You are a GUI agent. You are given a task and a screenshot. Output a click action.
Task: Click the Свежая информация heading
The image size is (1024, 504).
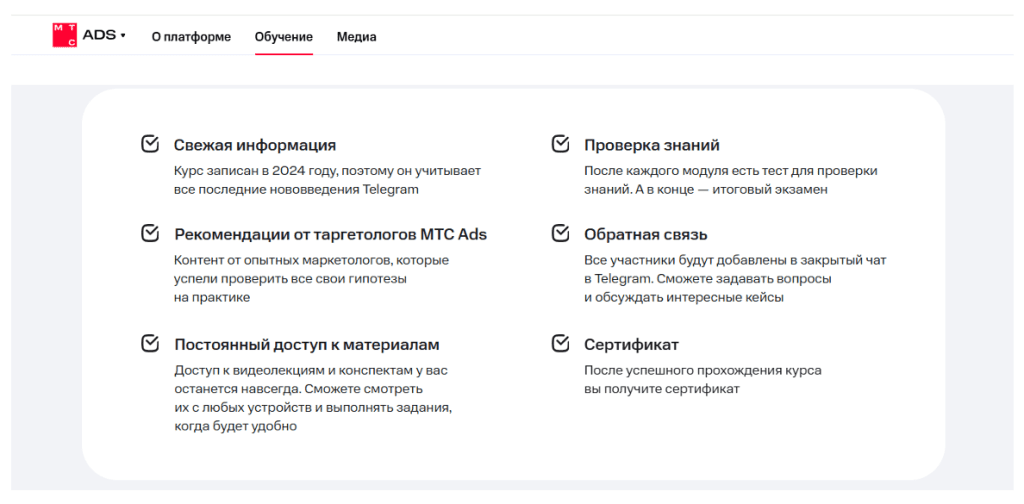pos(255,145)
